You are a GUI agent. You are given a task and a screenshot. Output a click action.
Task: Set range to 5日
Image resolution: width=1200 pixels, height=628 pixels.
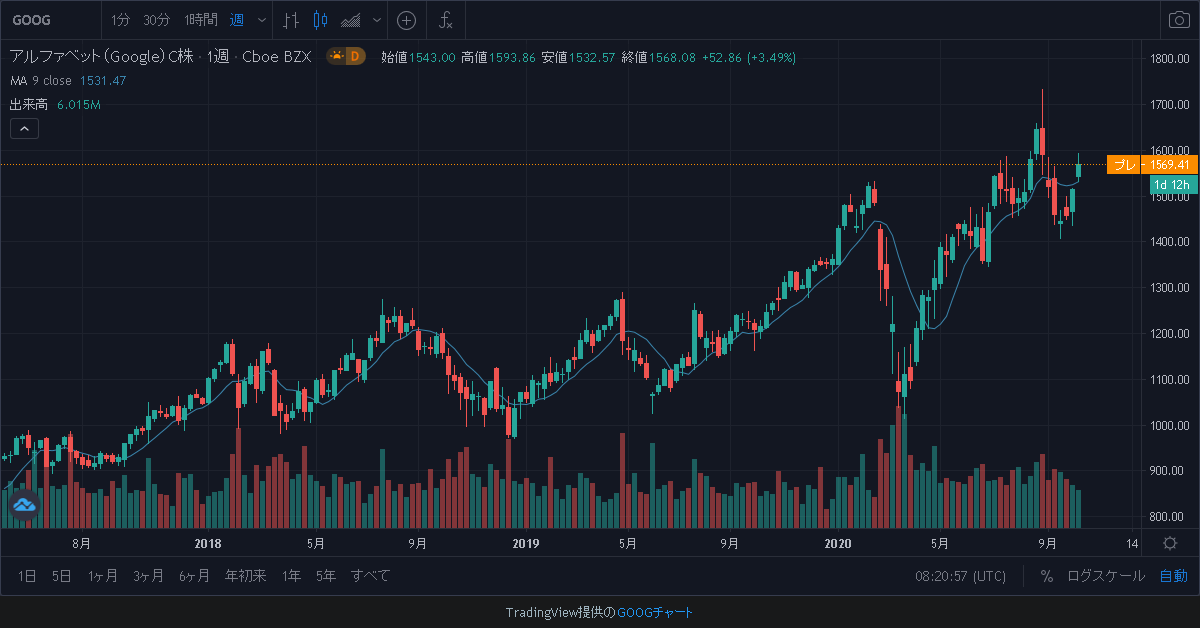(x=62, y=576)
